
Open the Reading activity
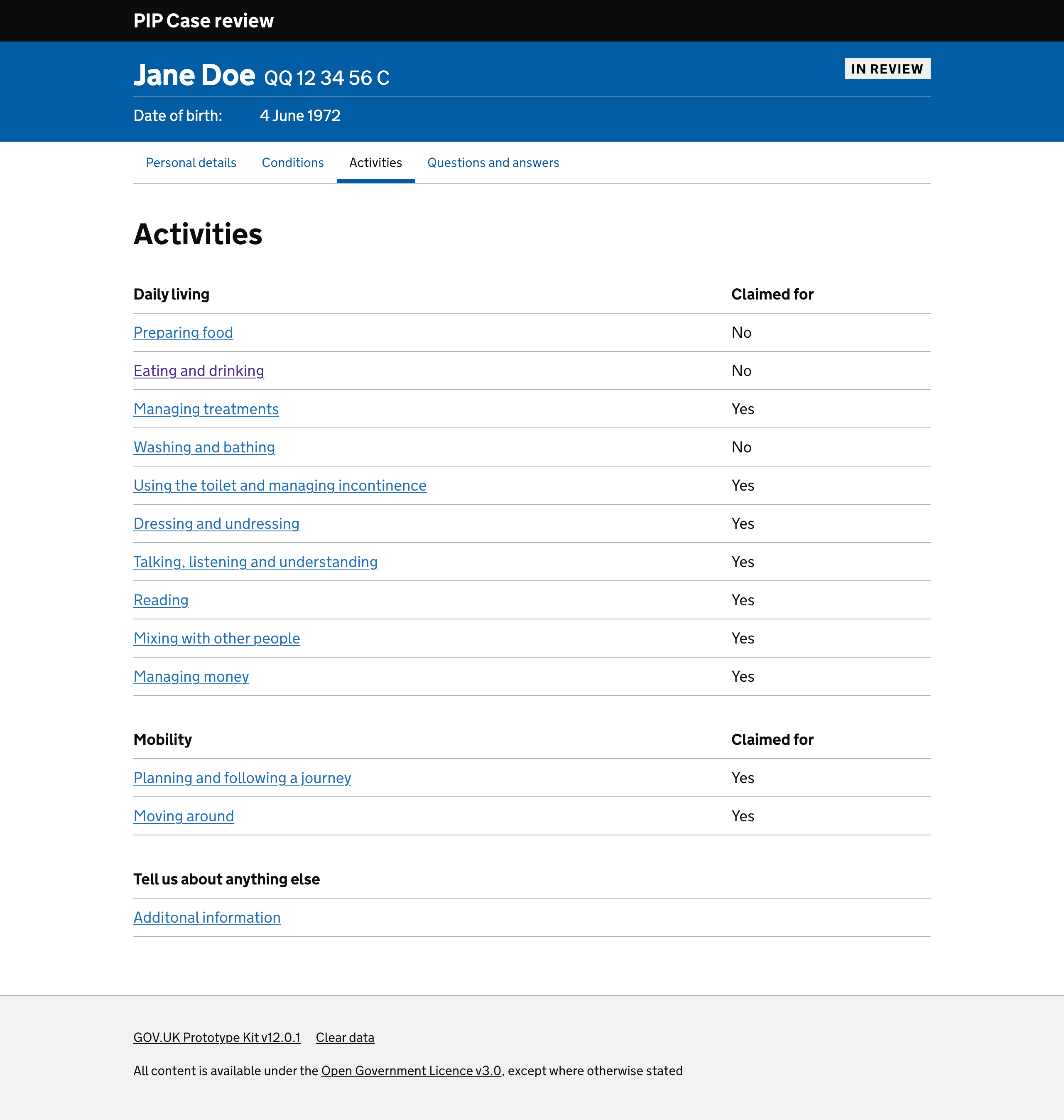[160, 600]
